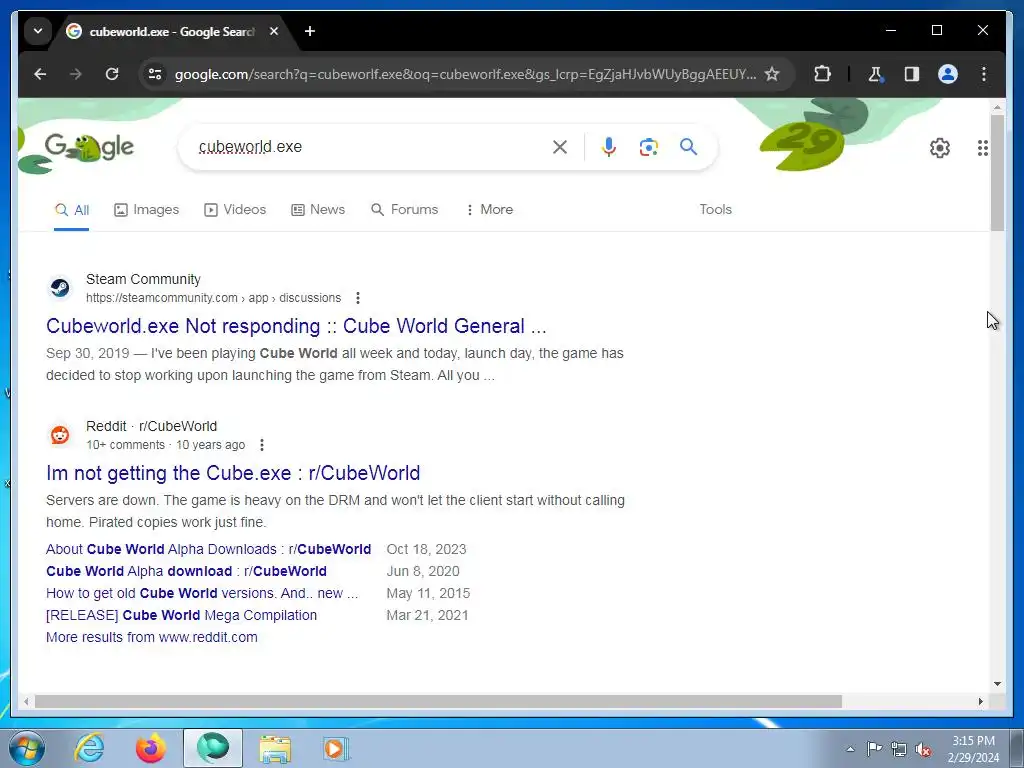Open the Windows Start menu
The width and height of the screenshot is (1024, 768).
point(27,748)
